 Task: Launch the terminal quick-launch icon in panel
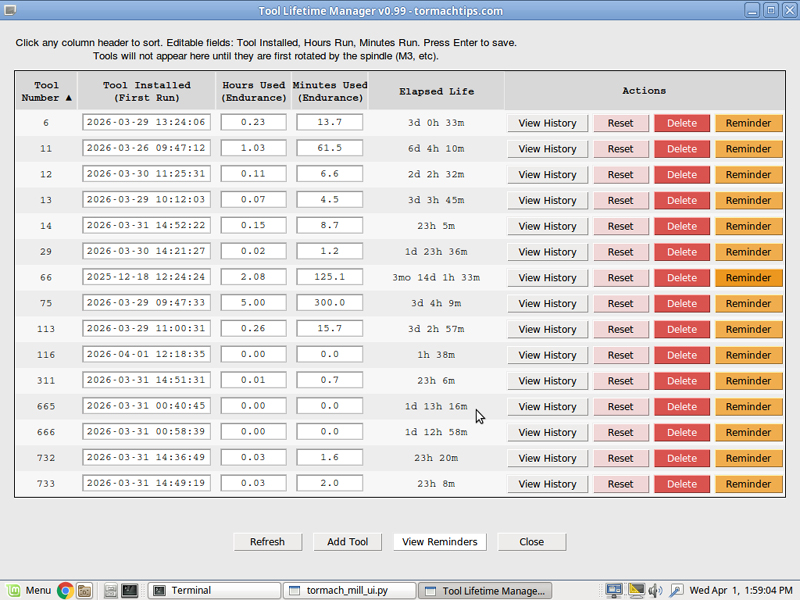point(129,590)
